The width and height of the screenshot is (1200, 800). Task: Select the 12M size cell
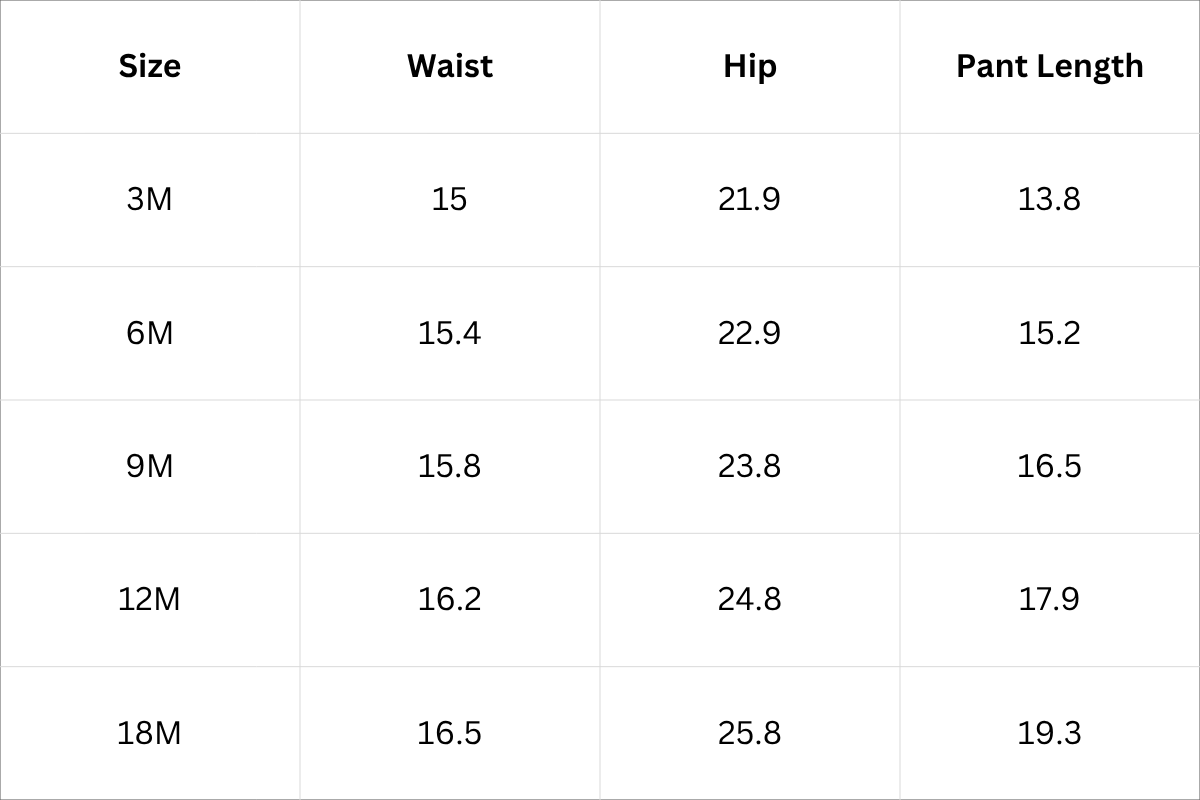pyautogui.click(x=150, y=599)
